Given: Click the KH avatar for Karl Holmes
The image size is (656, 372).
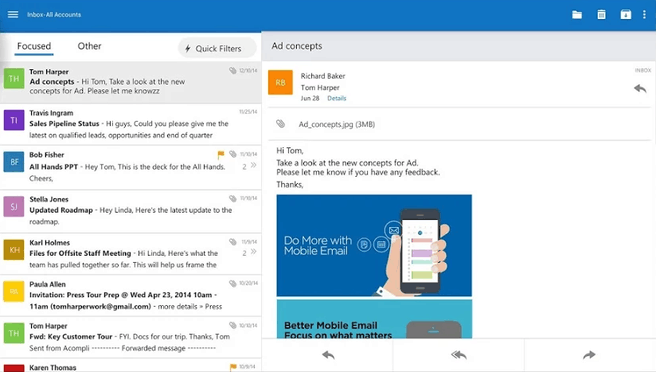Looking at the screenshot, I should 14,250.
